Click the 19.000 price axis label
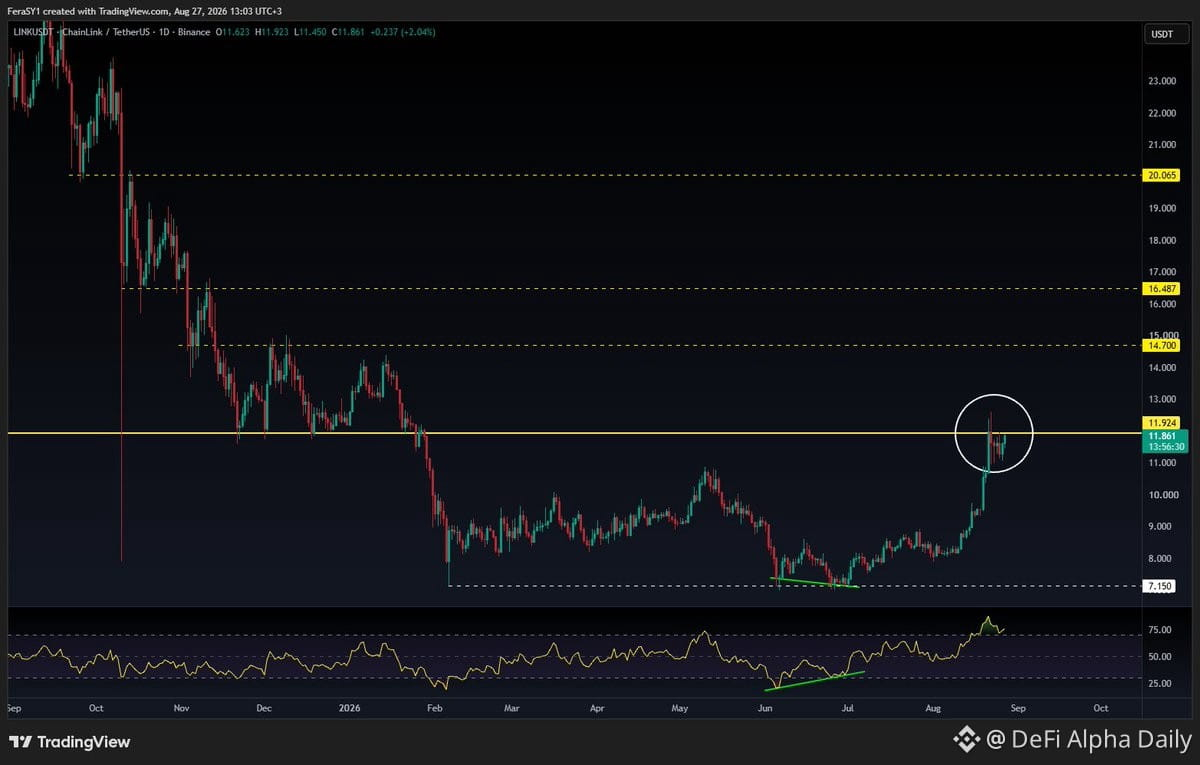This screenshot has height=765, width=1200. click(x=1162, y=209)
